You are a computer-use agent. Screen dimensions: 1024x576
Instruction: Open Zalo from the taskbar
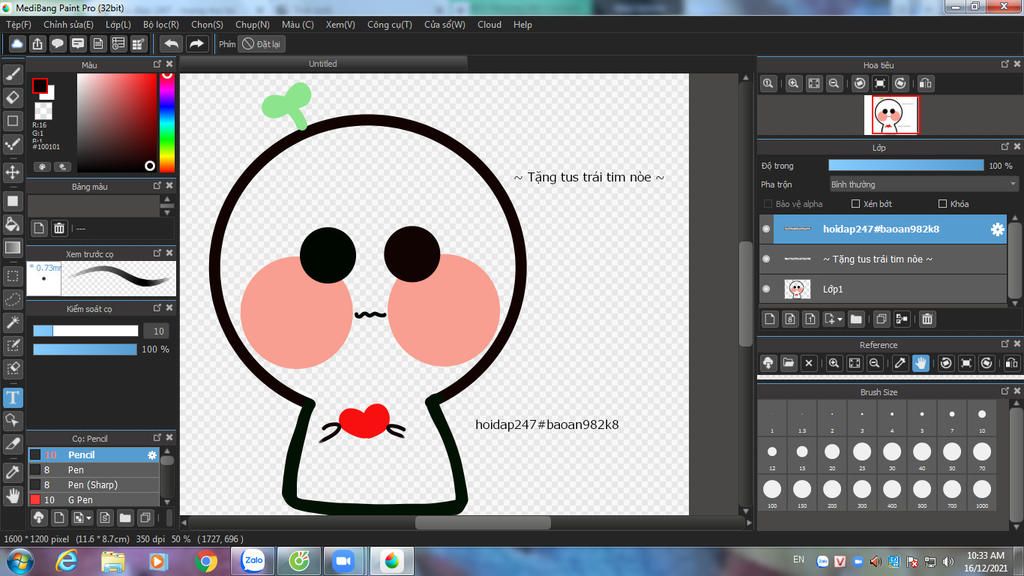point(253,561)
